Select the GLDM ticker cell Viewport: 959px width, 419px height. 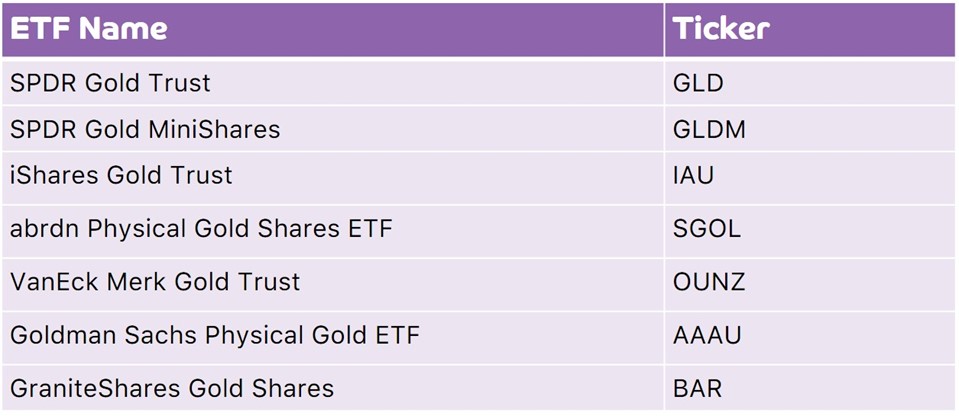pos(810,129)
